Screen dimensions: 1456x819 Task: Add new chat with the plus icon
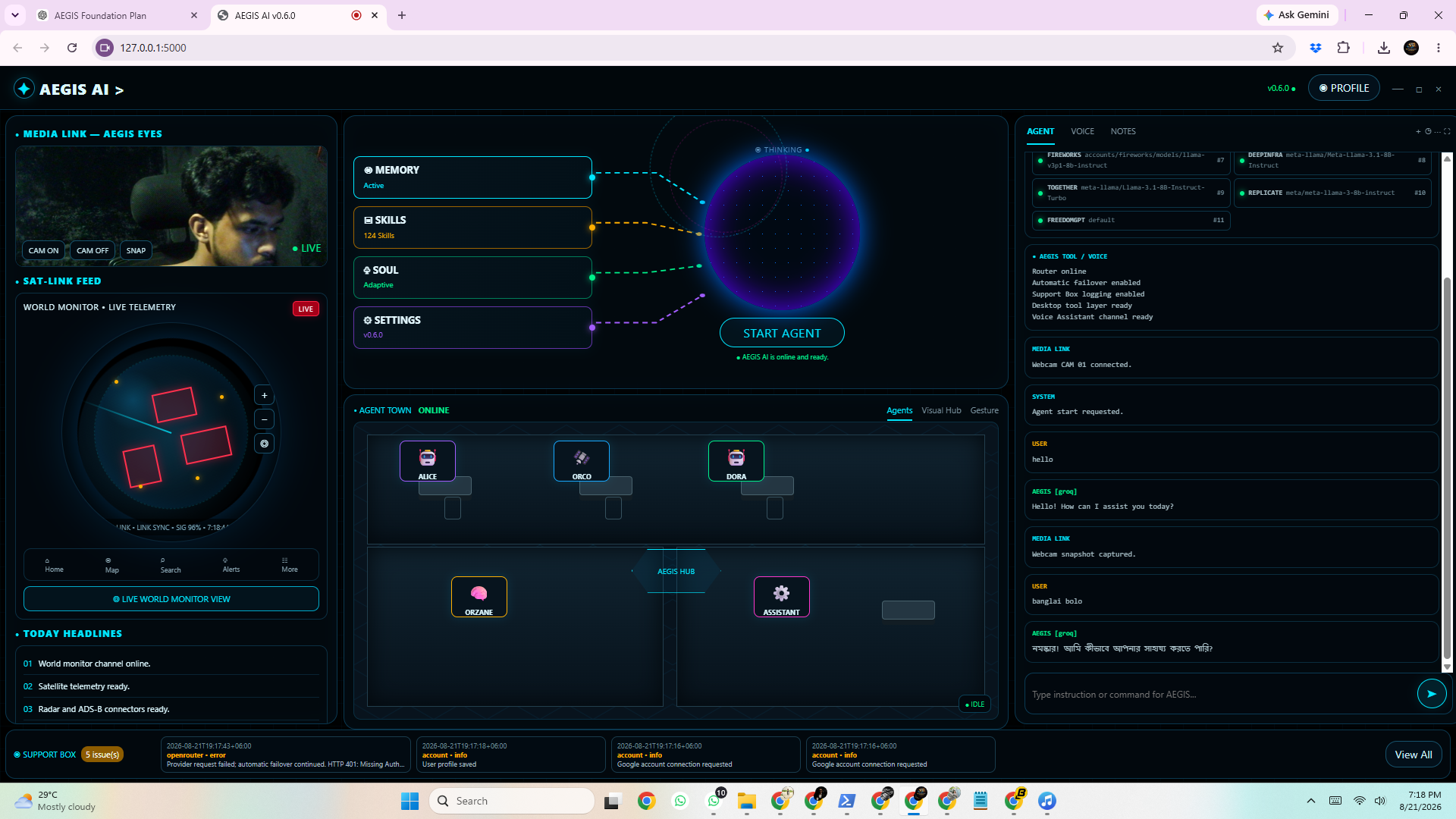(x=1418, y=132)
